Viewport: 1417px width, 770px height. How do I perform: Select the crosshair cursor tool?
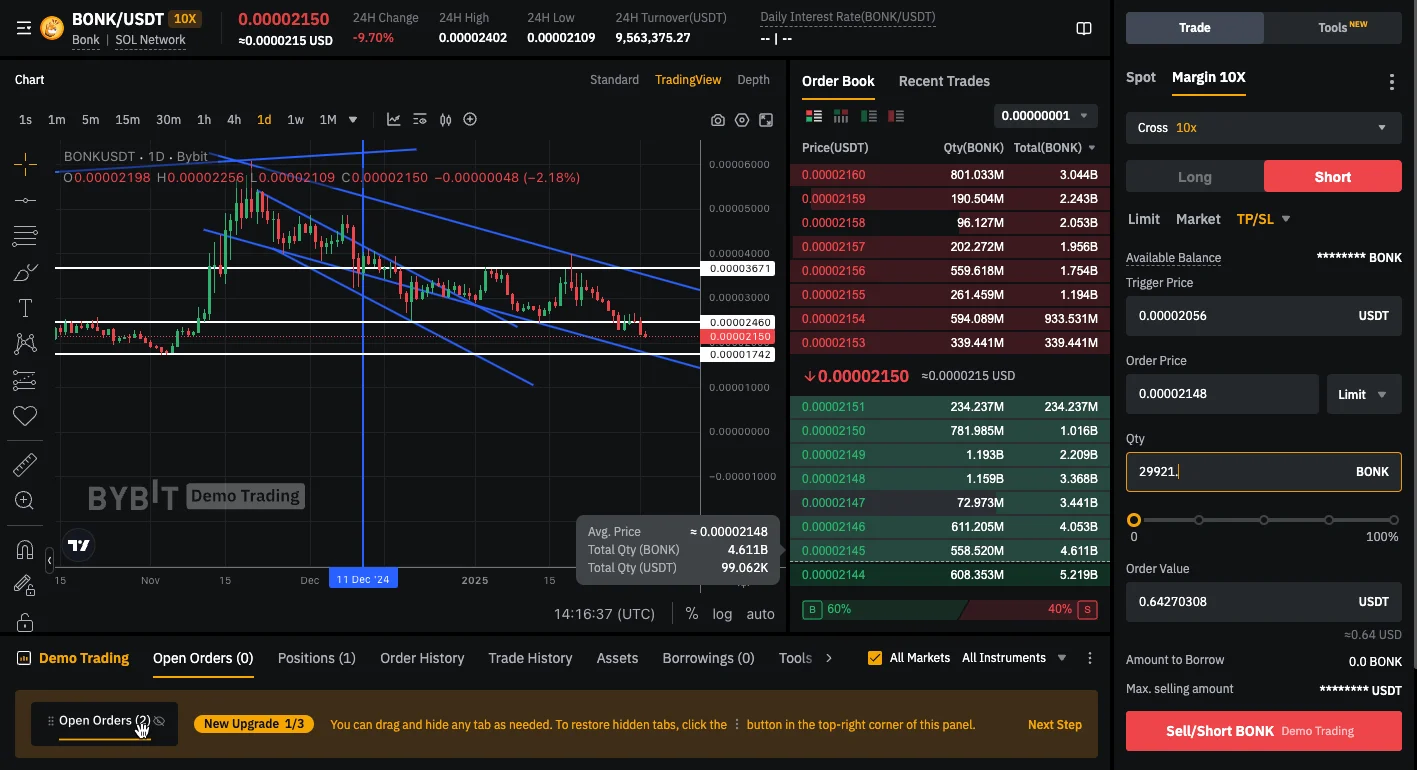(25, 164)
